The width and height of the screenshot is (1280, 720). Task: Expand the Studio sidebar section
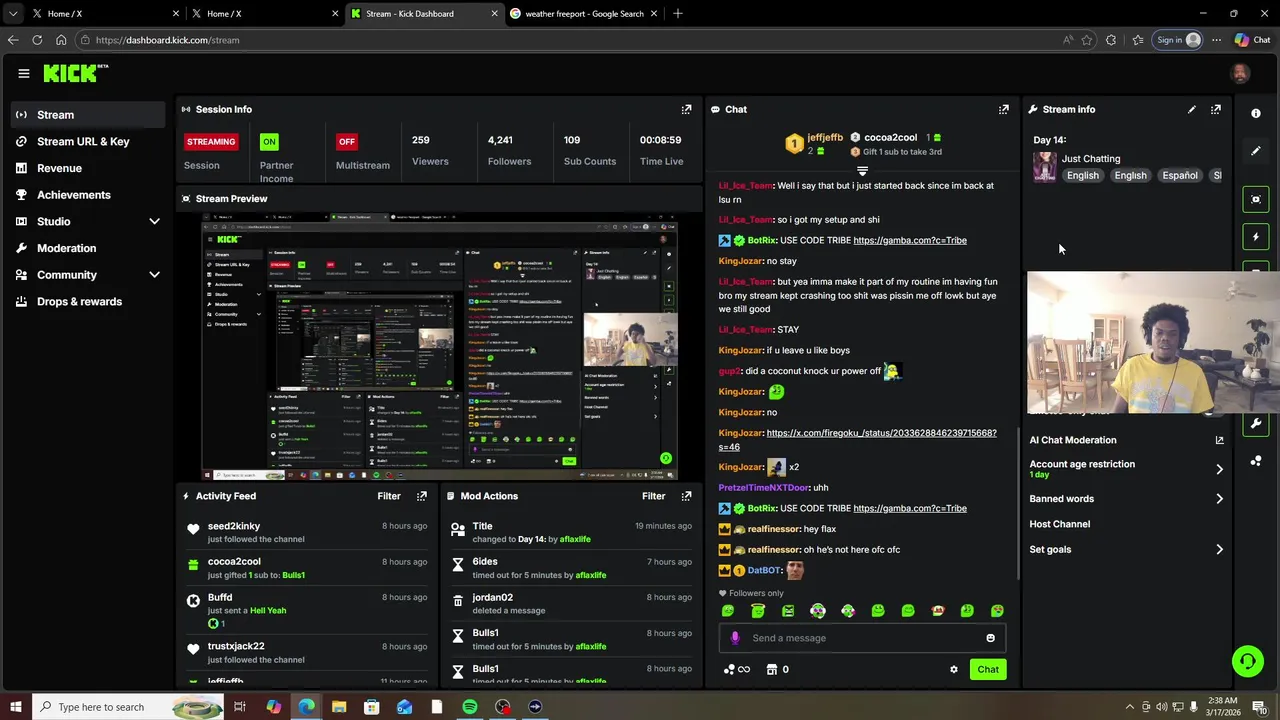[x=154, y=221]
